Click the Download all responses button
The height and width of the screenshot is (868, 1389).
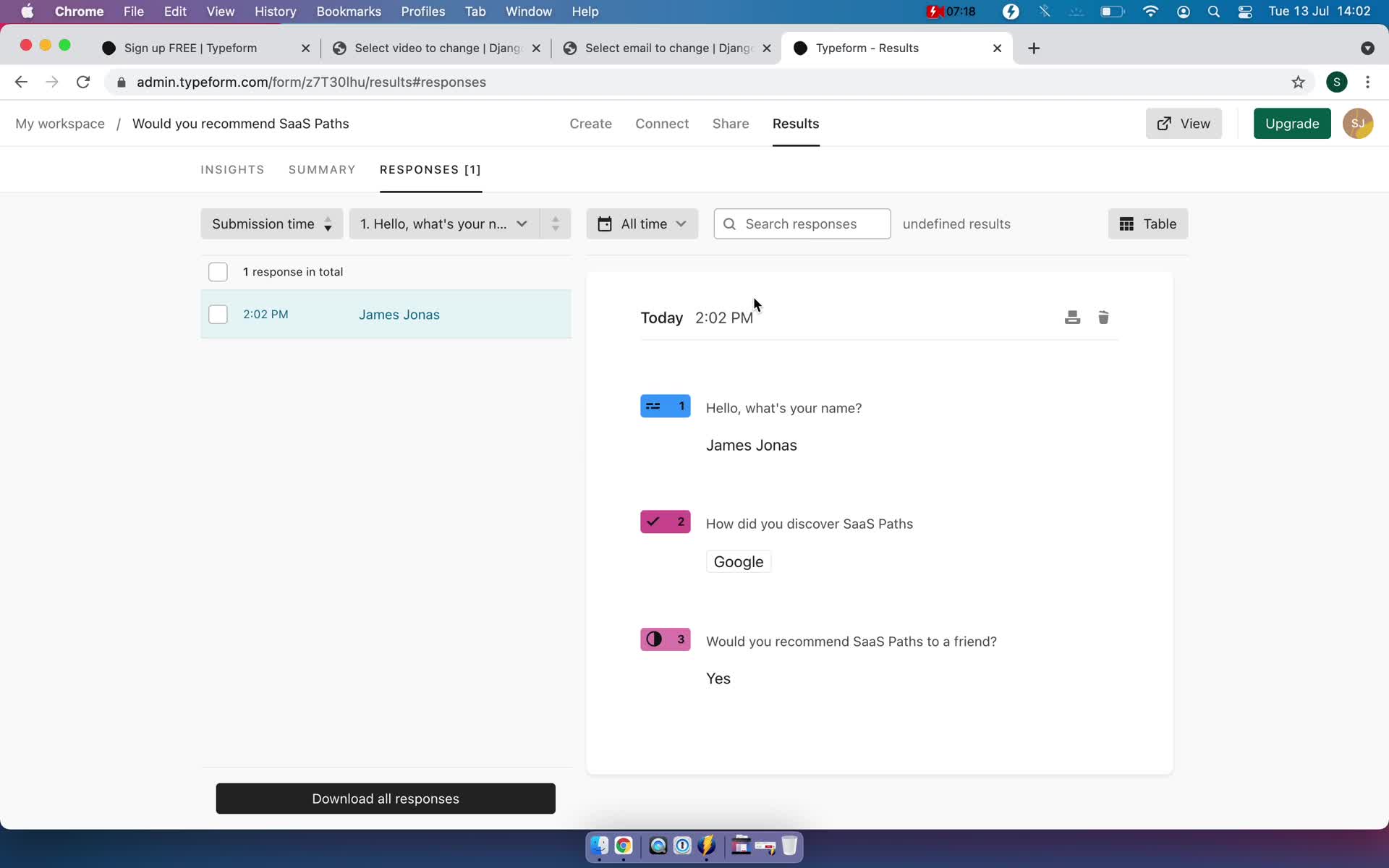pyautogui.click(x=385, y=798)
